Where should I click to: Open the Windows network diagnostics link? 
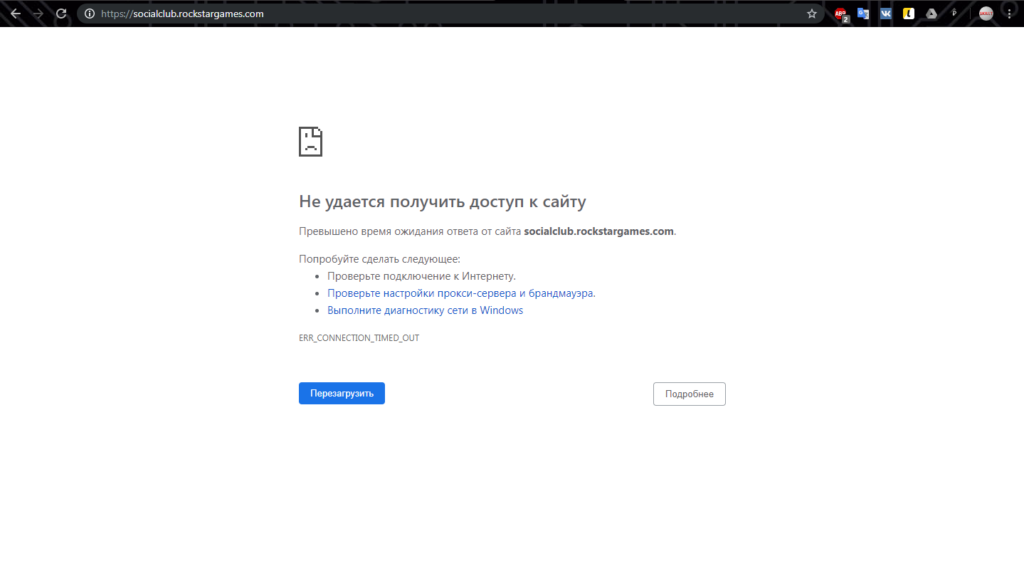425,310
